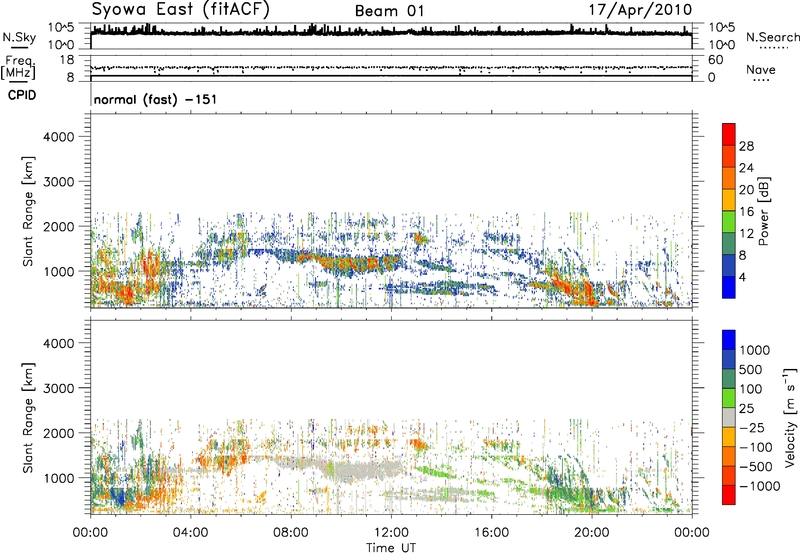Click '4000' tick on power panel

click(58, 137)
